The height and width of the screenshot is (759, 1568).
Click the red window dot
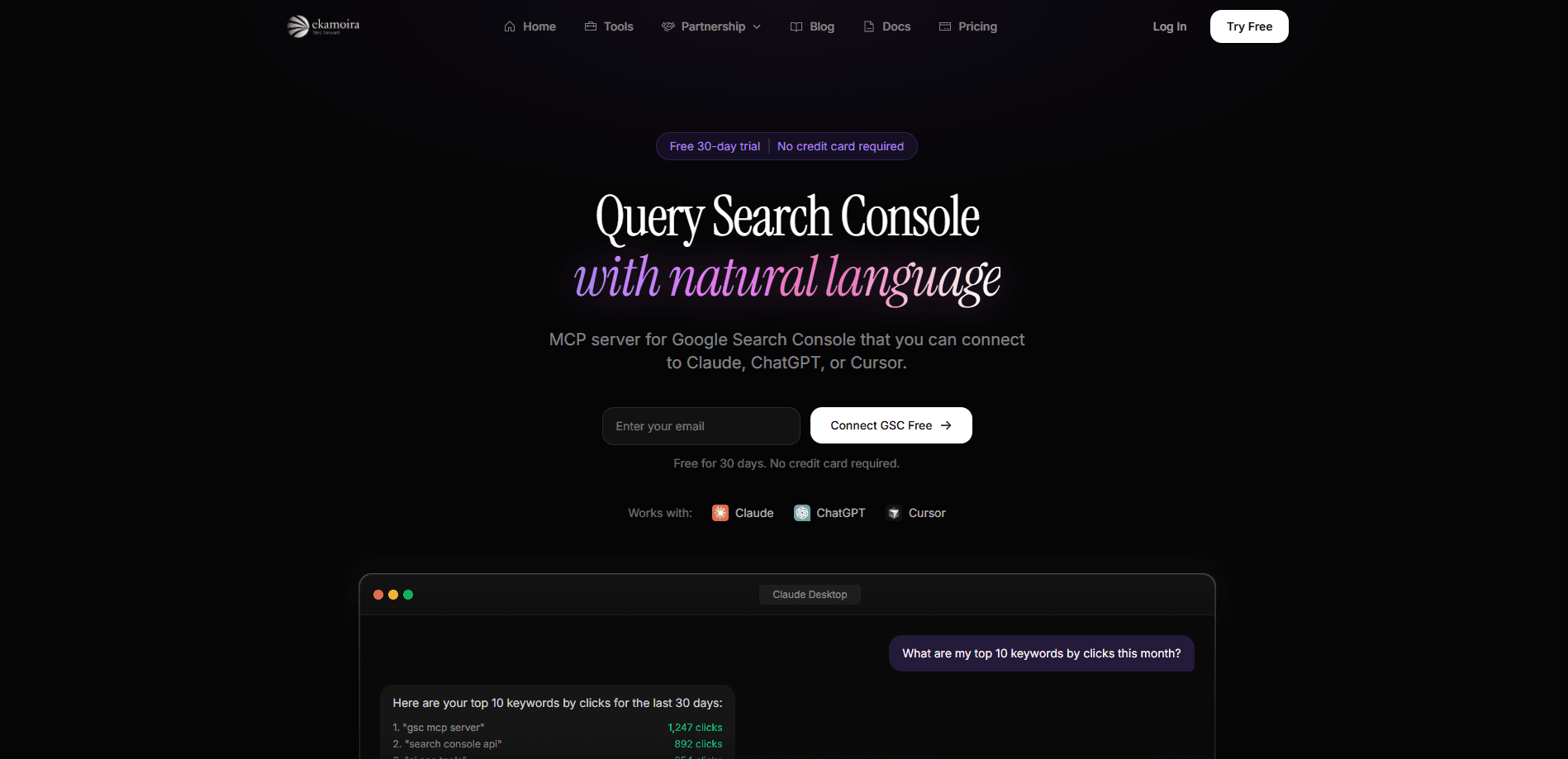pyautogui.click(x=378, y=595)
